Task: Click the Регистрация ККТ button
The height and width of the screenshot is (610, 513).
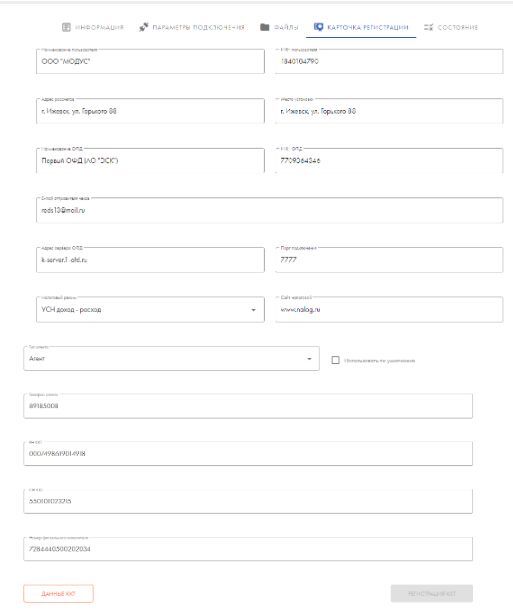Action: click(x=432, y=594)
